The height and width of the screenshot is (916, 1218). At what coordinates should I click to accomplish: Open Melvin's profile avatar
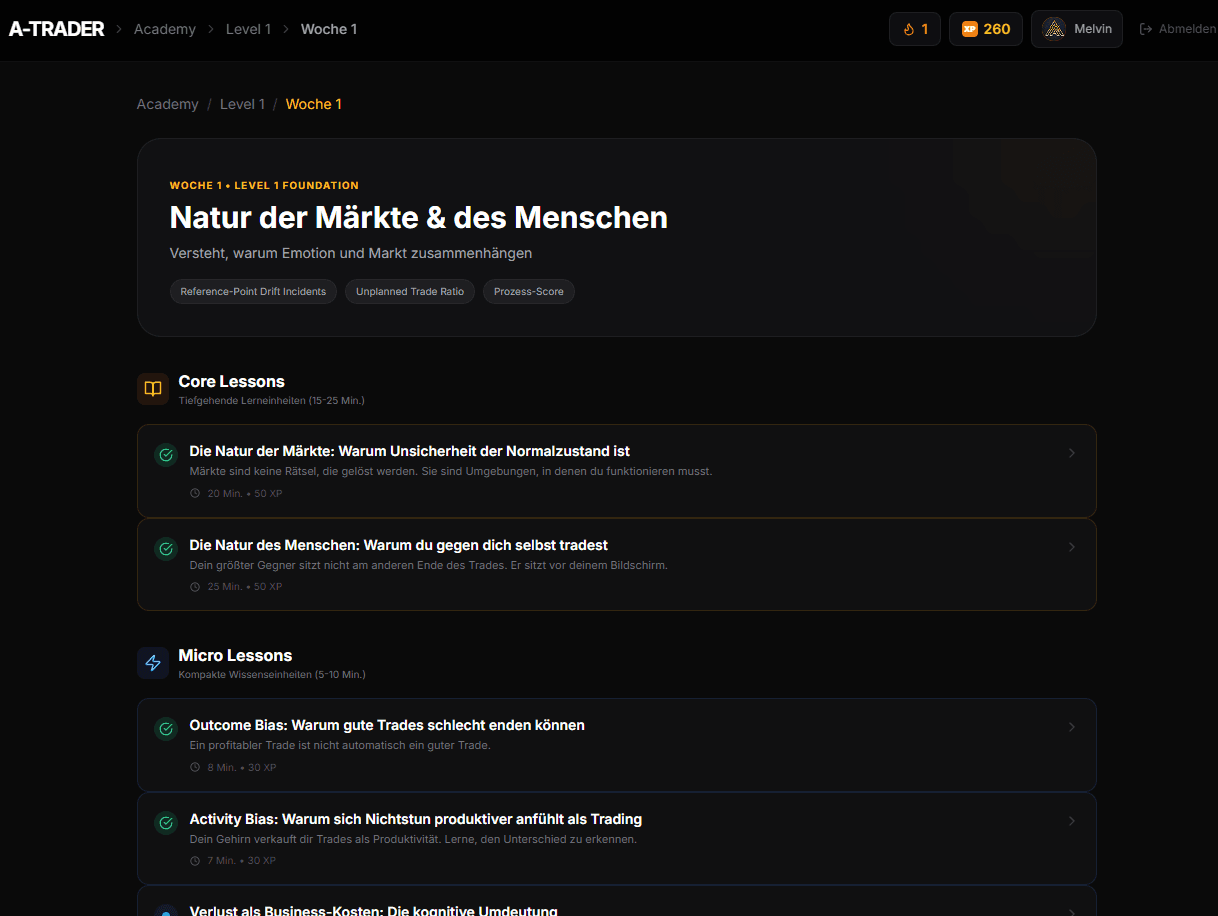coord(1054,29)
